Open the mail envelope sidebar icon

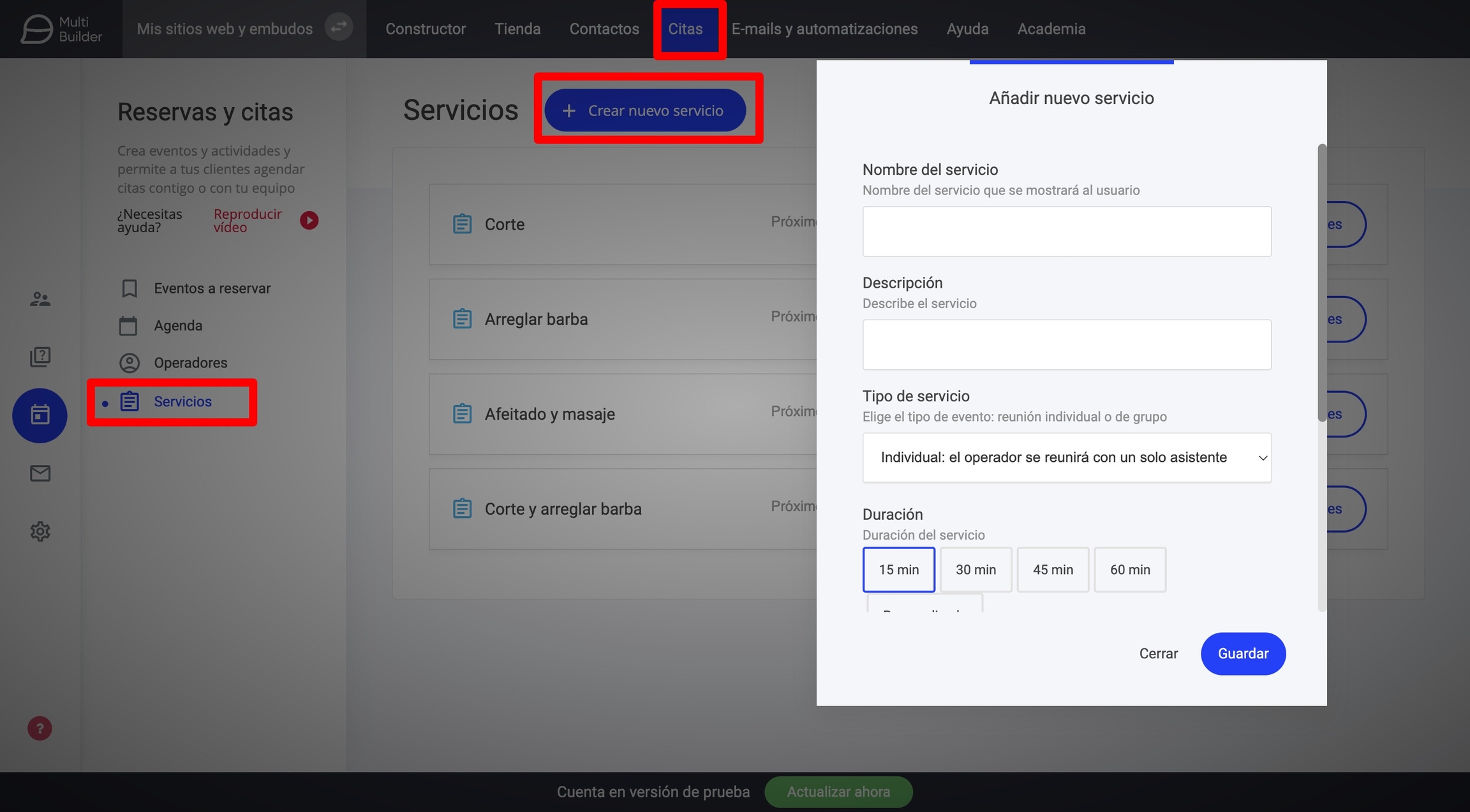pyautogui.click(x=40, y=473)
